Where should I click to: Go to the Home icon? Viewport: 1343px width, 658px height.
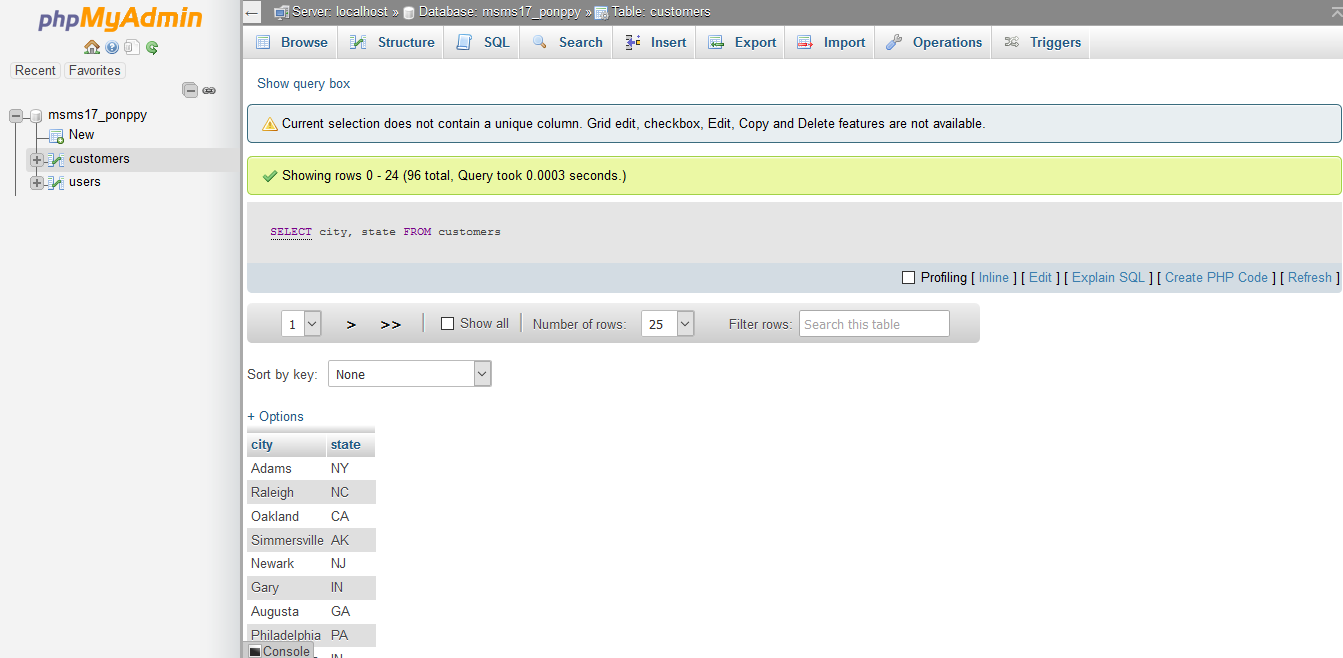click(92, 47)
